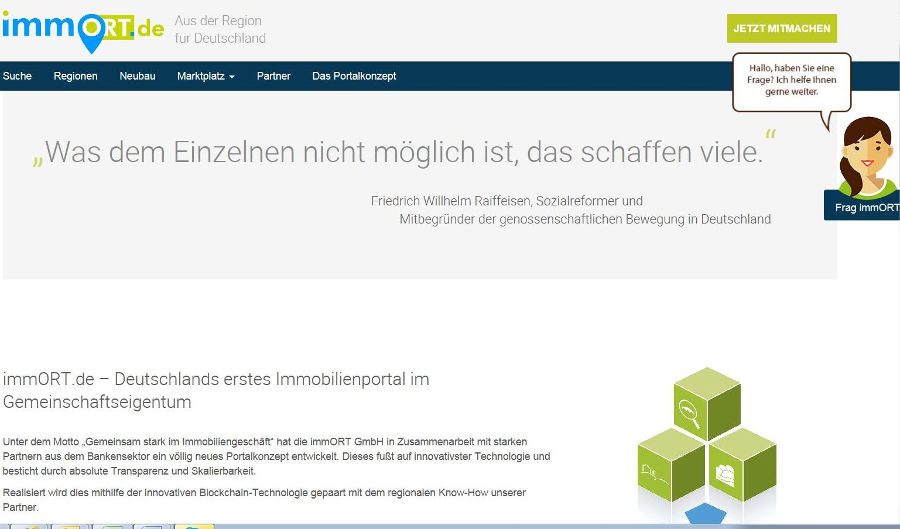The height and width of the screenshot is (529, 900).
Task: Click the left green cube icon
Action: [671, 465]
